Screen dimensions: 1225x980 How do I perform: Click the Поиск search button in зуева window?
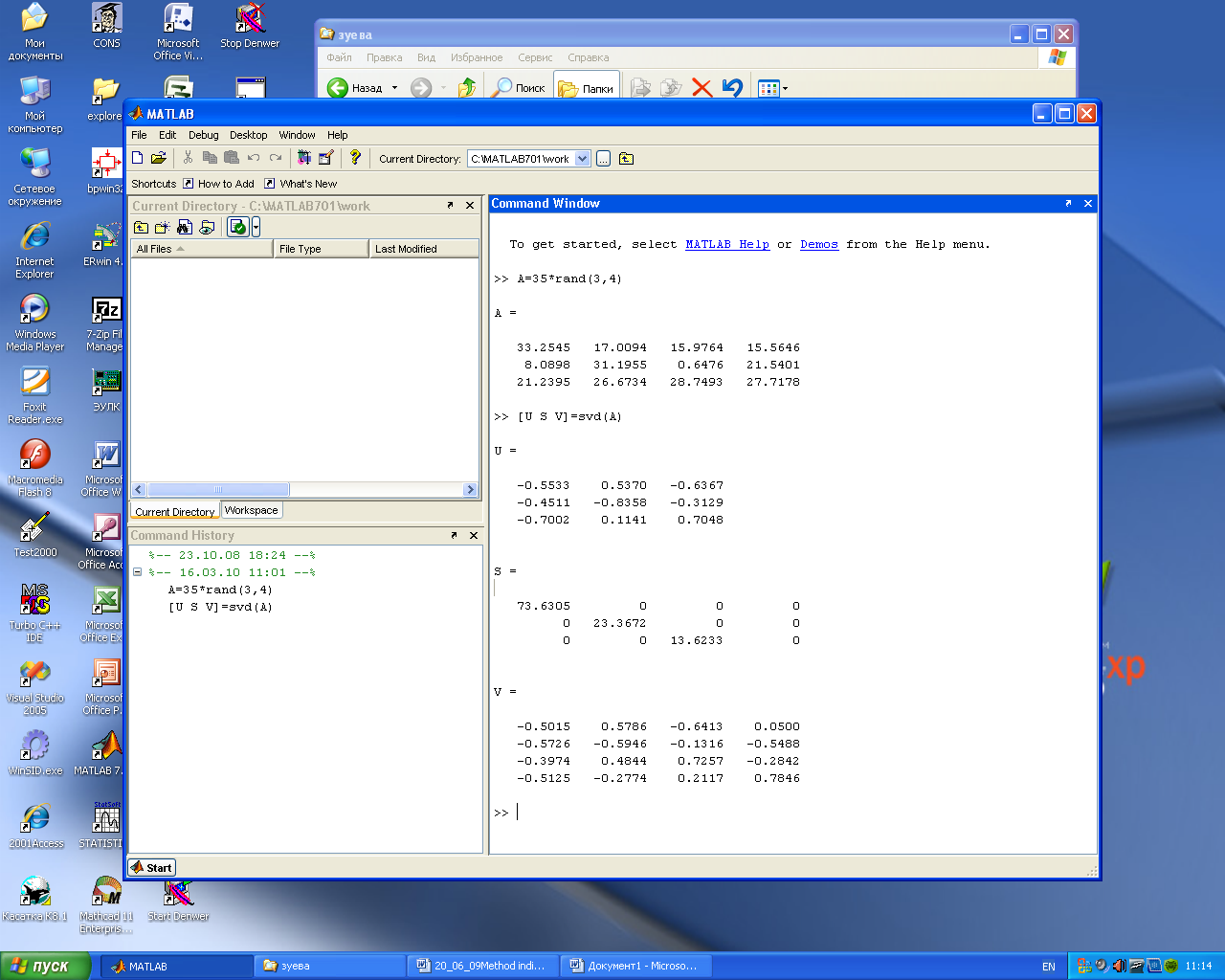click(518, 88)
